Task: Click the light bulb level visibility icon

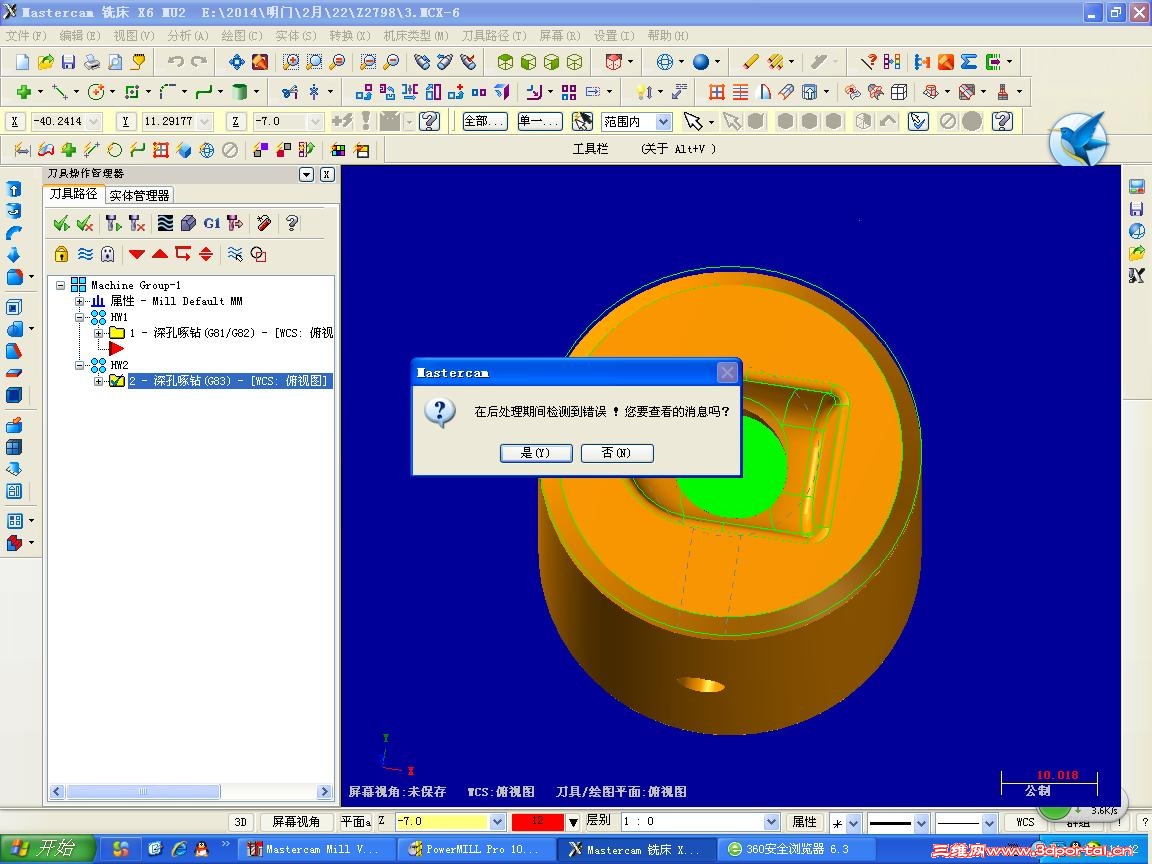Action: (x=644, y=92)
